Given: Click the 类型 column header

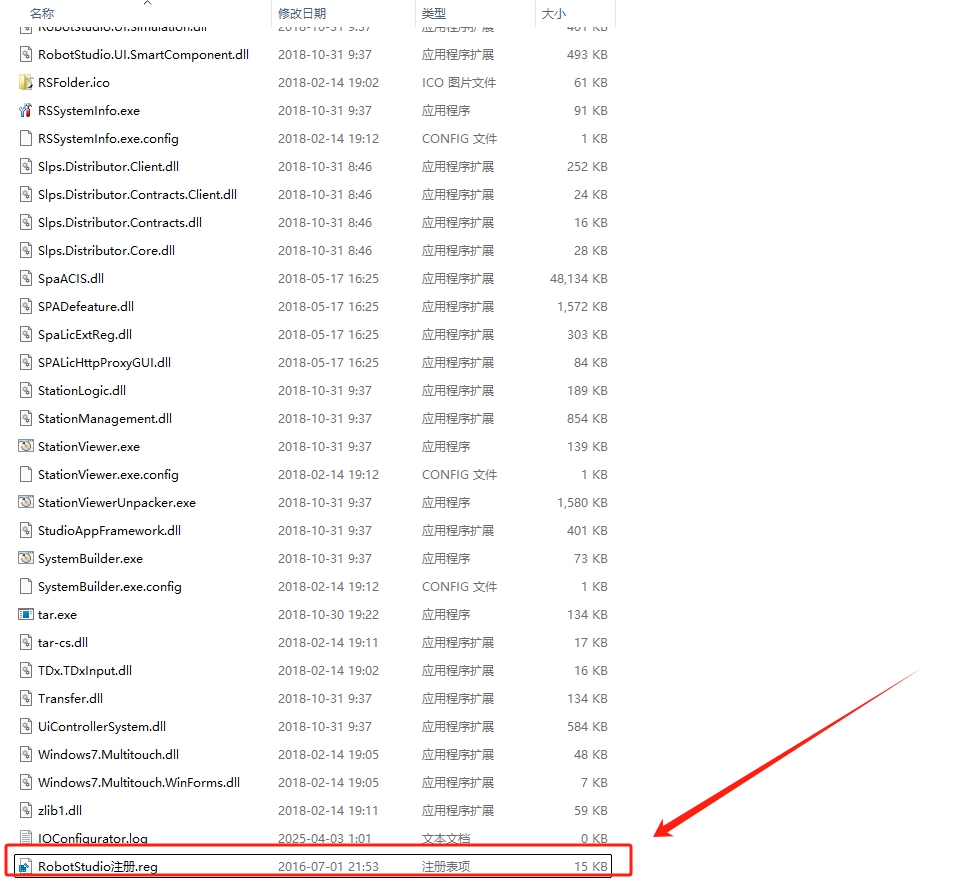Looking at the screenshot, I should click(x=434, y=13).
